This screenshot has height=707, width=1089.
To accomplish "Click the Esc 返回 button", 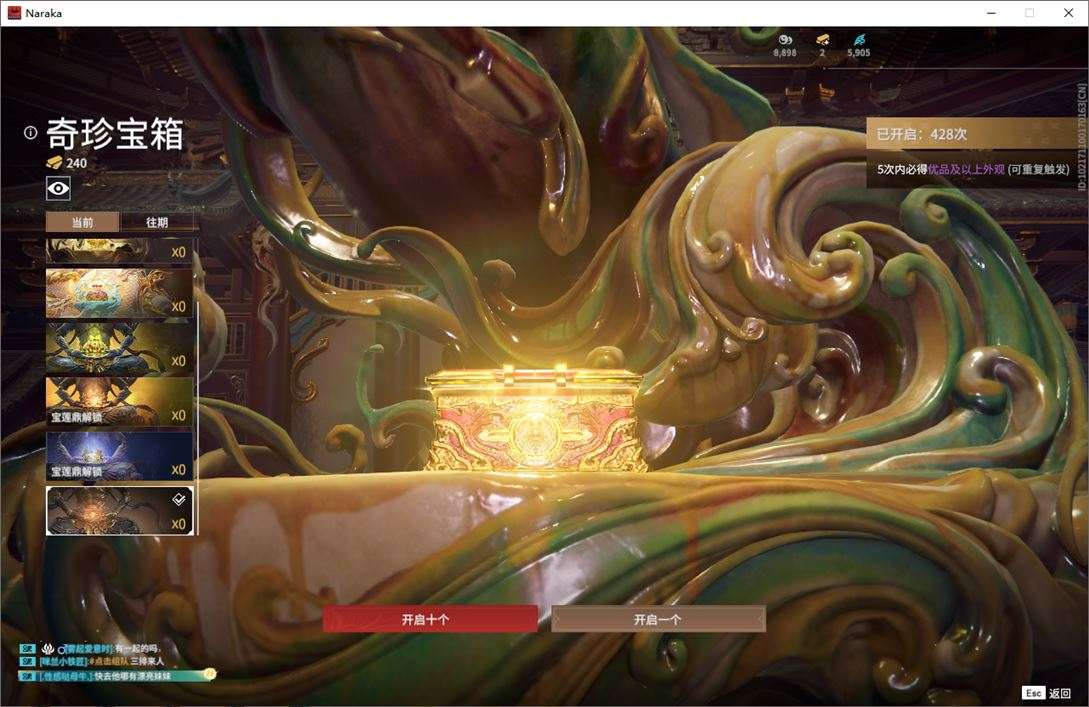I will 1046,693.
